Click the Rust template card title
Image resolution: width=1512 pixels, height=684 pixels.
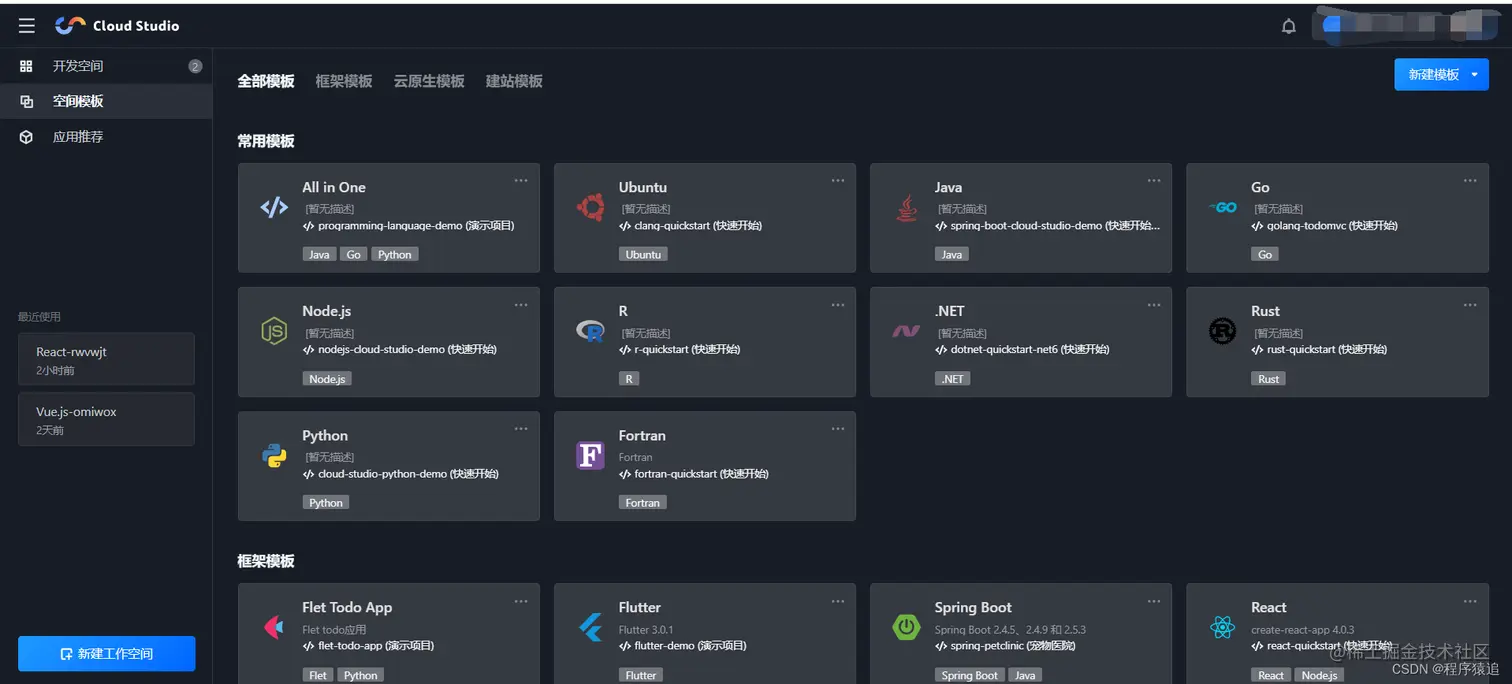tap(1265, 311)
